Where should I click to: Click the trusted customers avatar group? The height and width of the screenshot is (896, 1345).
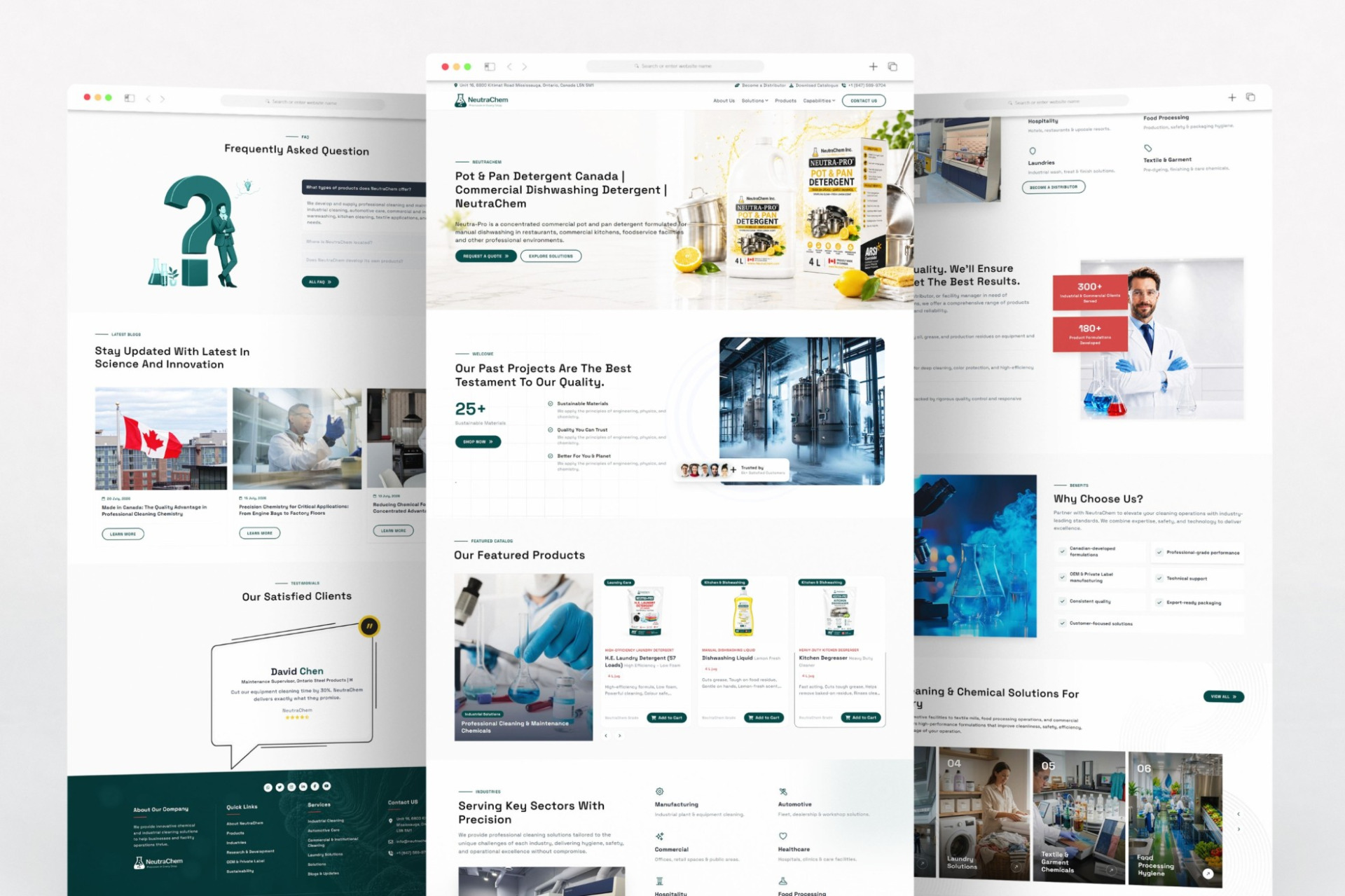pos(704,470)
